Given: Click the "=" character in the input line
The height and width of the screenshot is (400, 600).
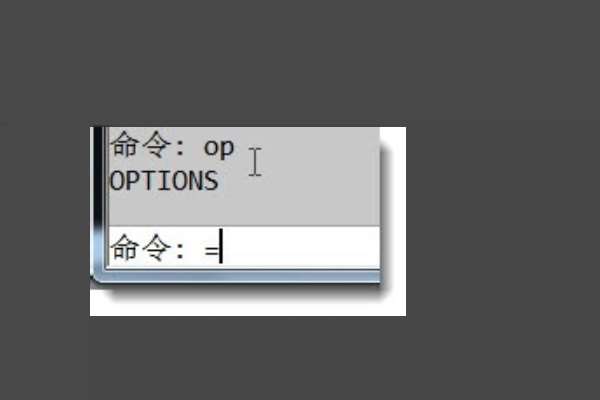Looking at the screenshot, I should click(x=211, y=251).
